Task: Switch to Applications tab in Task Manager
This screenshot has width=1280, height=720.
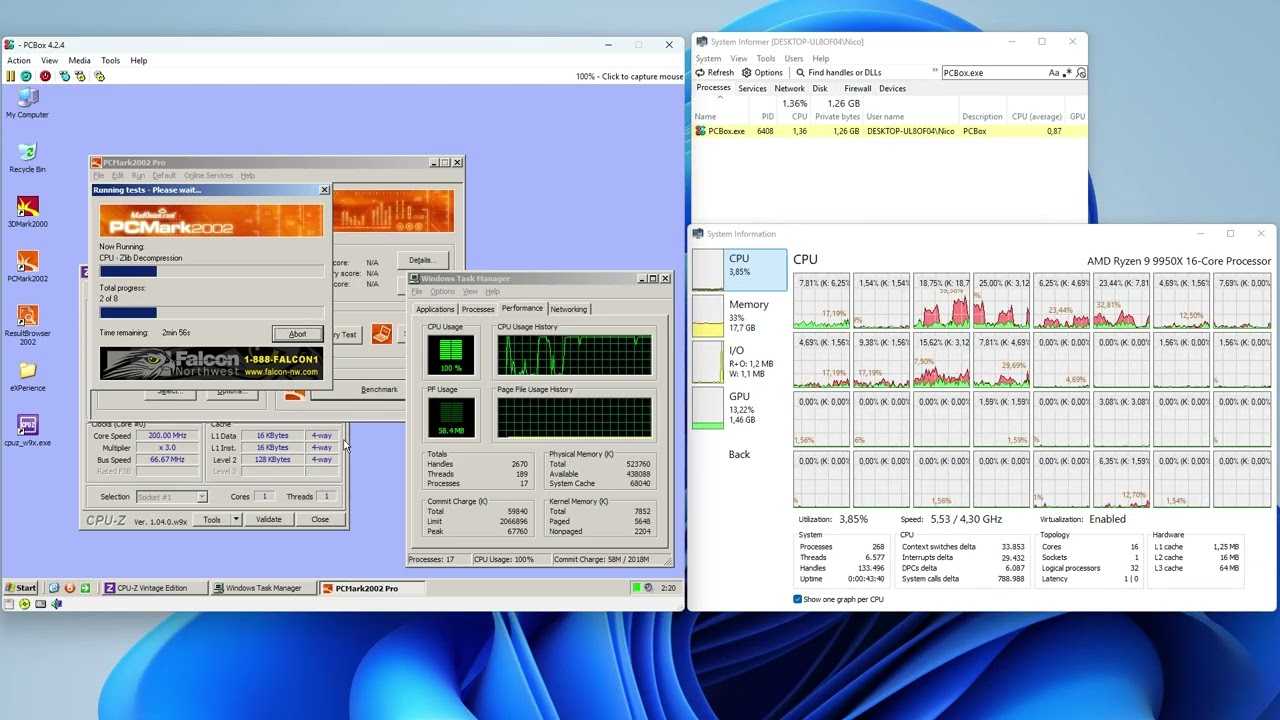Action: [435, 309]
